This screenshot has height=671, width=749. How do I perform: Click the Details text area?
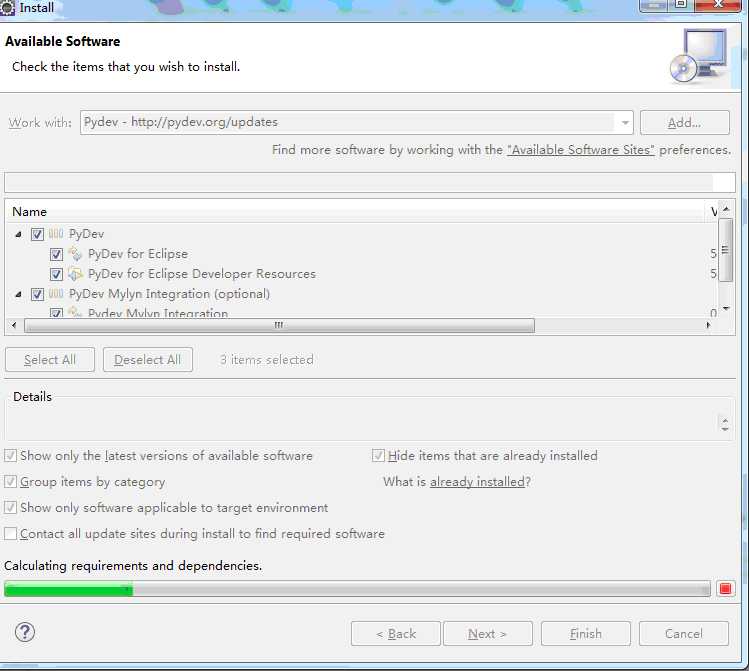click(361, 423)
